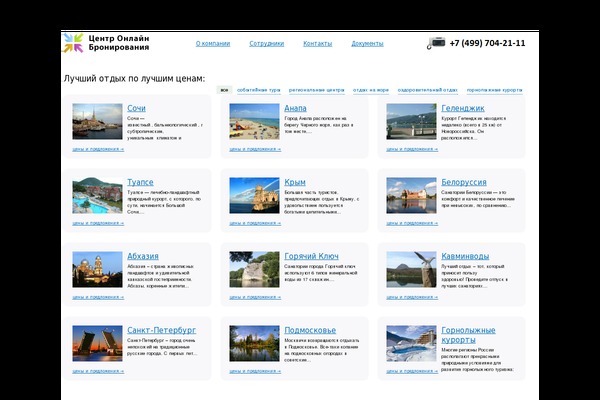Image resolution: width=600 pixels, height=400 pixels.
Task: Open the Абхазия destination link
Action: point(143,256)
